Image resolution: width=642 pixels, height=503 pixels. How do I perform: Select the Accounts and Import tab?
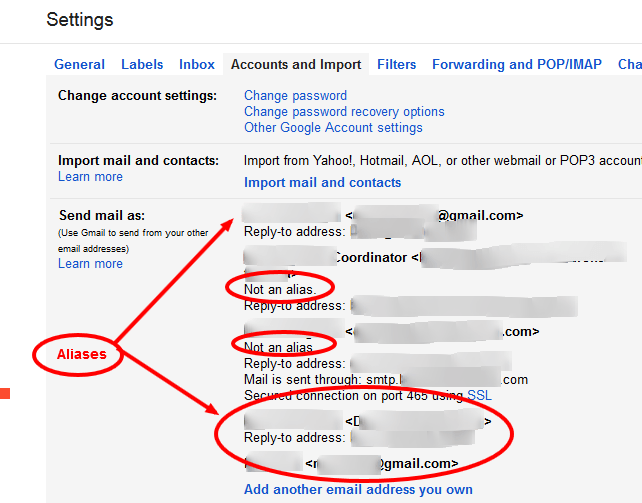click(296, 64)
